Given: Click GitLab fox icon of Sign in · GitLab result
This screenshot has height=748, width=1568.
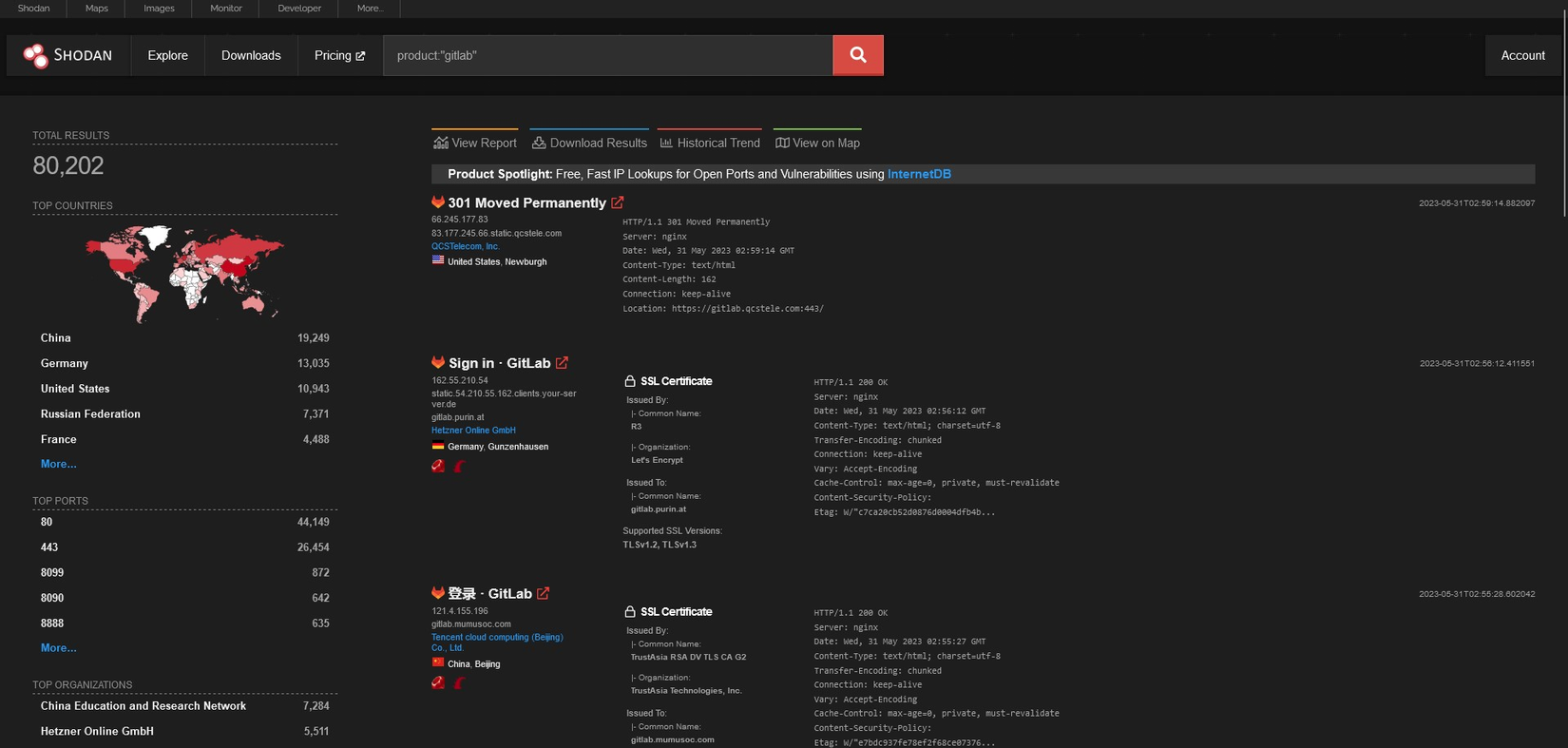Looking at the screenshot, I should point(438,363).
